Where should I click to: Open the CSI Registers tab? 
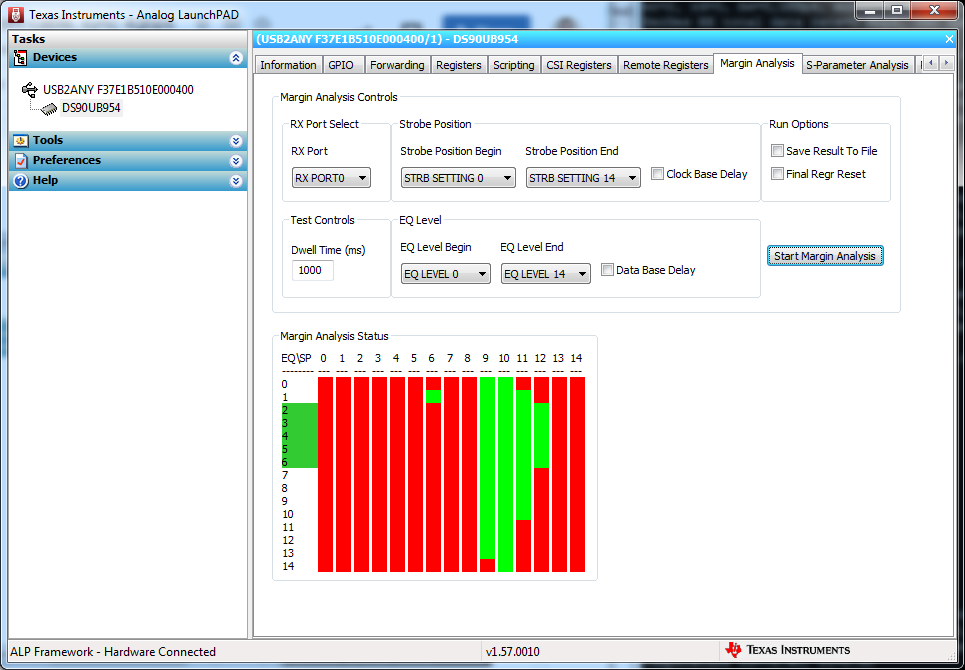579,65
